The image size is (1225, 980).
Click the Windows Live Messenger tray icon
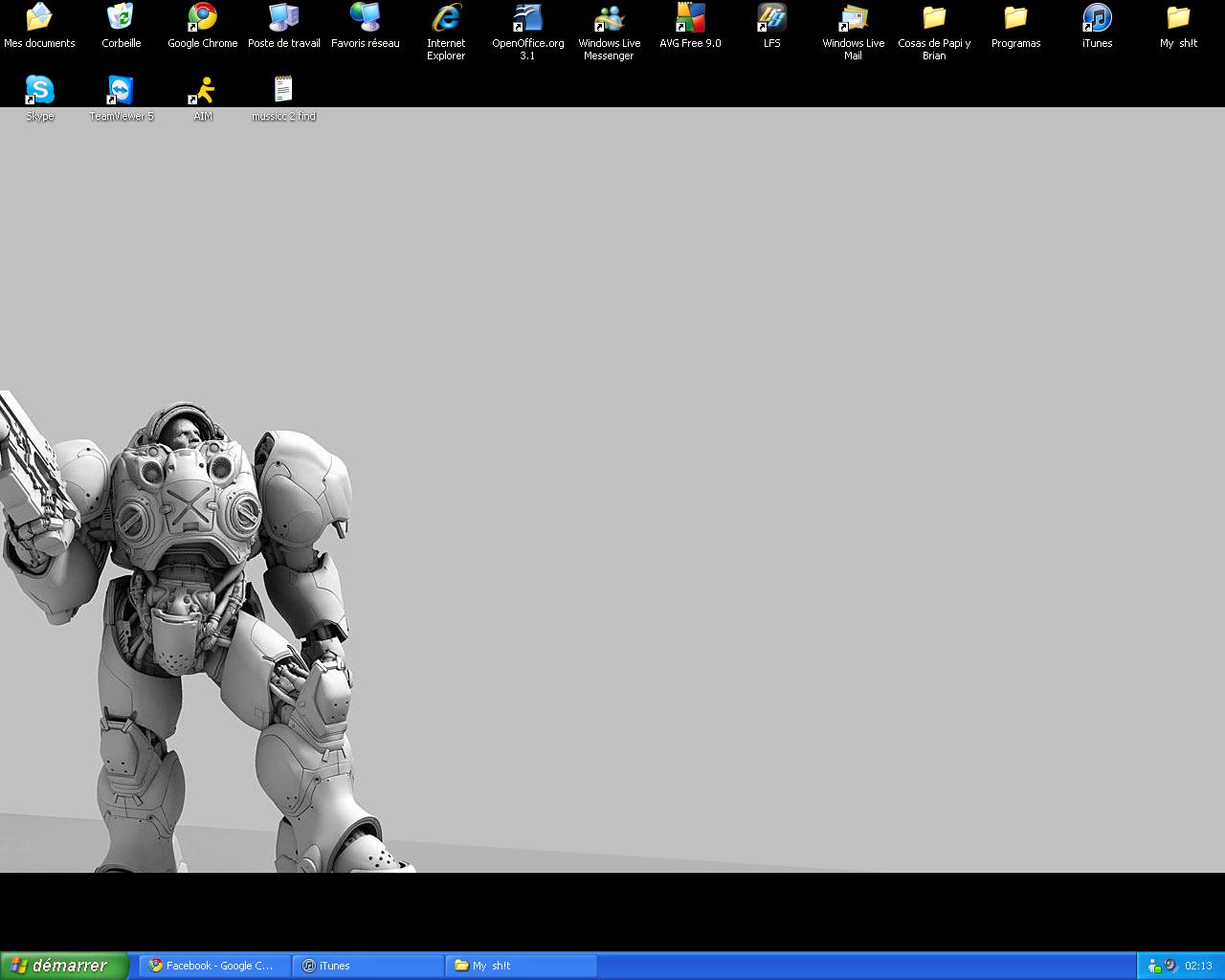(x=1154, y=966)
